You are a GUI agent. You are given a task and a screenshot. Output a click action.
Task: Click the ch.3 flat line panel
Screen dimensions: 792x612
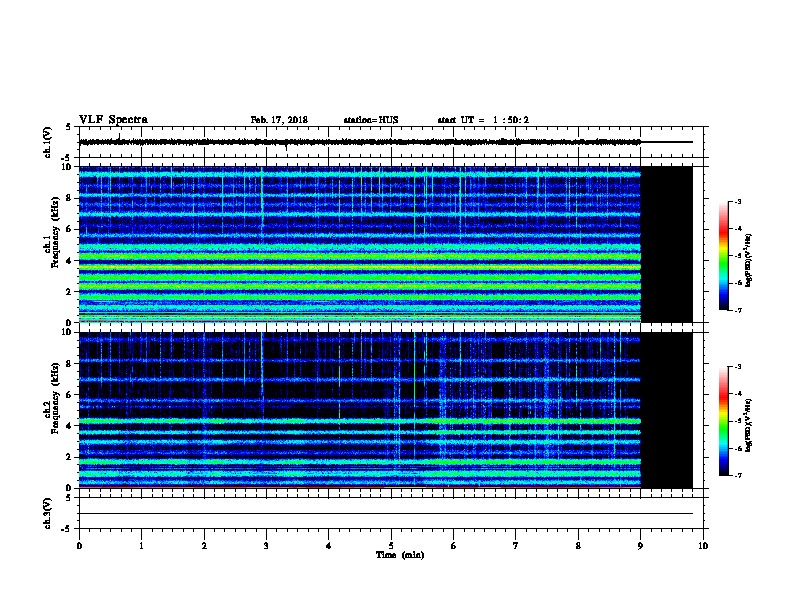coord(391,513)
